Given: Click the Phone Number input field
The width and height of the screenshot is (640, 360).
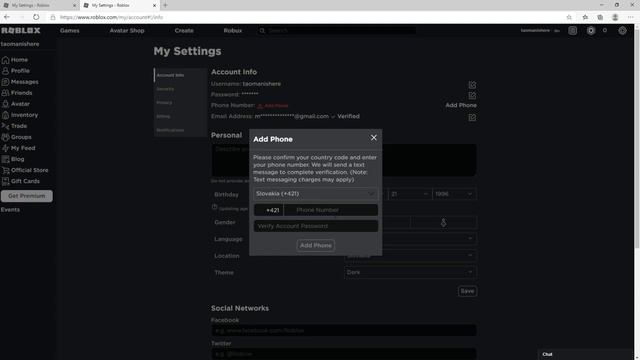Looking at the screenshot, I should point(331,210).
